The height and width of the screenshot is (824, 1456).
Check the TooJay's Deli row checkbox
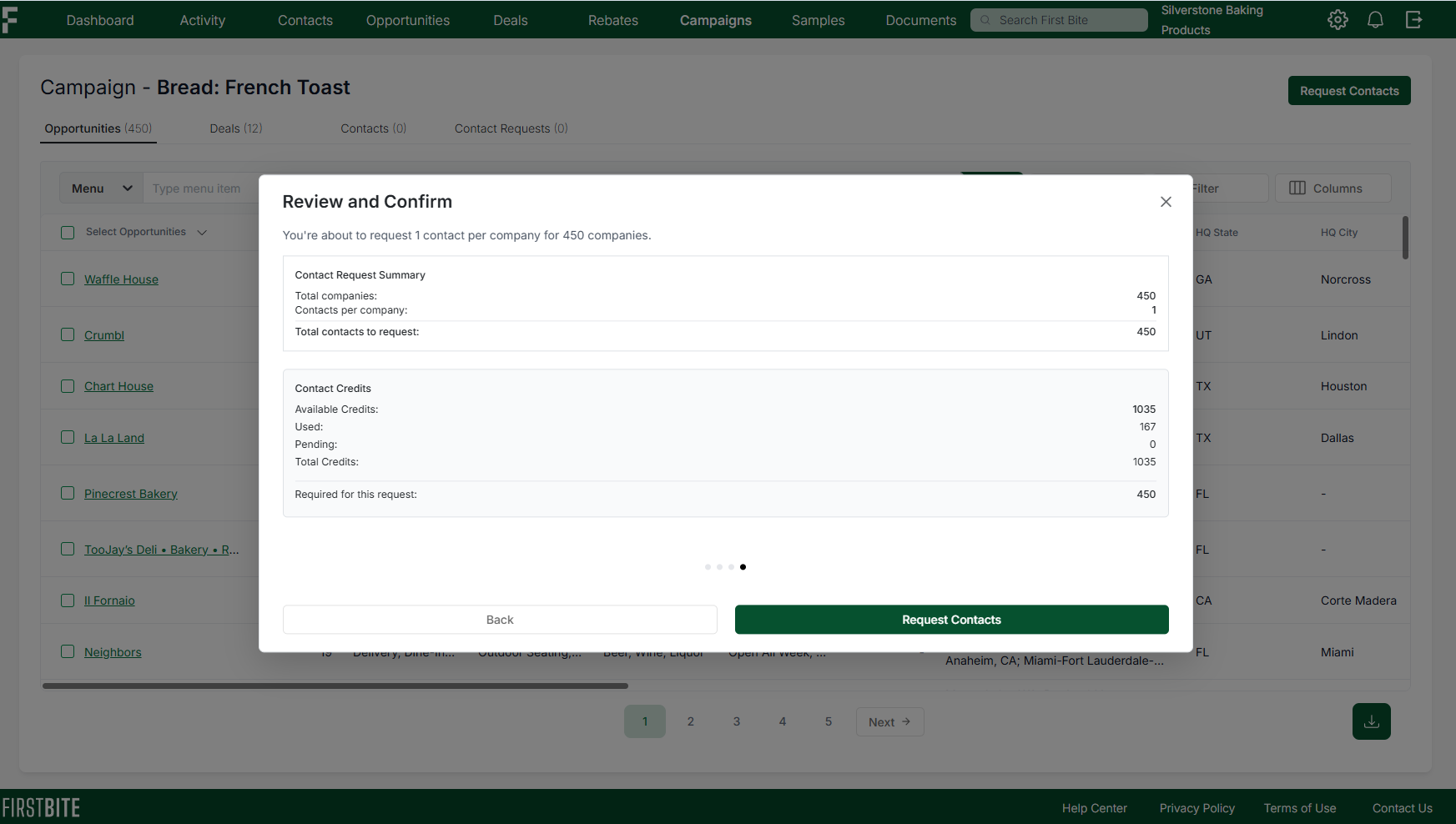pos(68,549)
